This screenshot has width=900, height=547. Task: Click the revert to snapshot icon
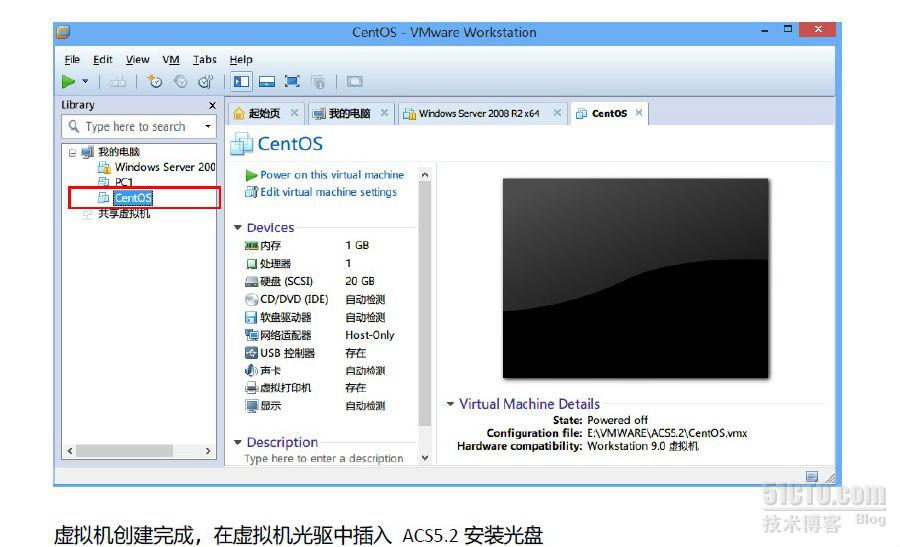(x=181, y=82)
